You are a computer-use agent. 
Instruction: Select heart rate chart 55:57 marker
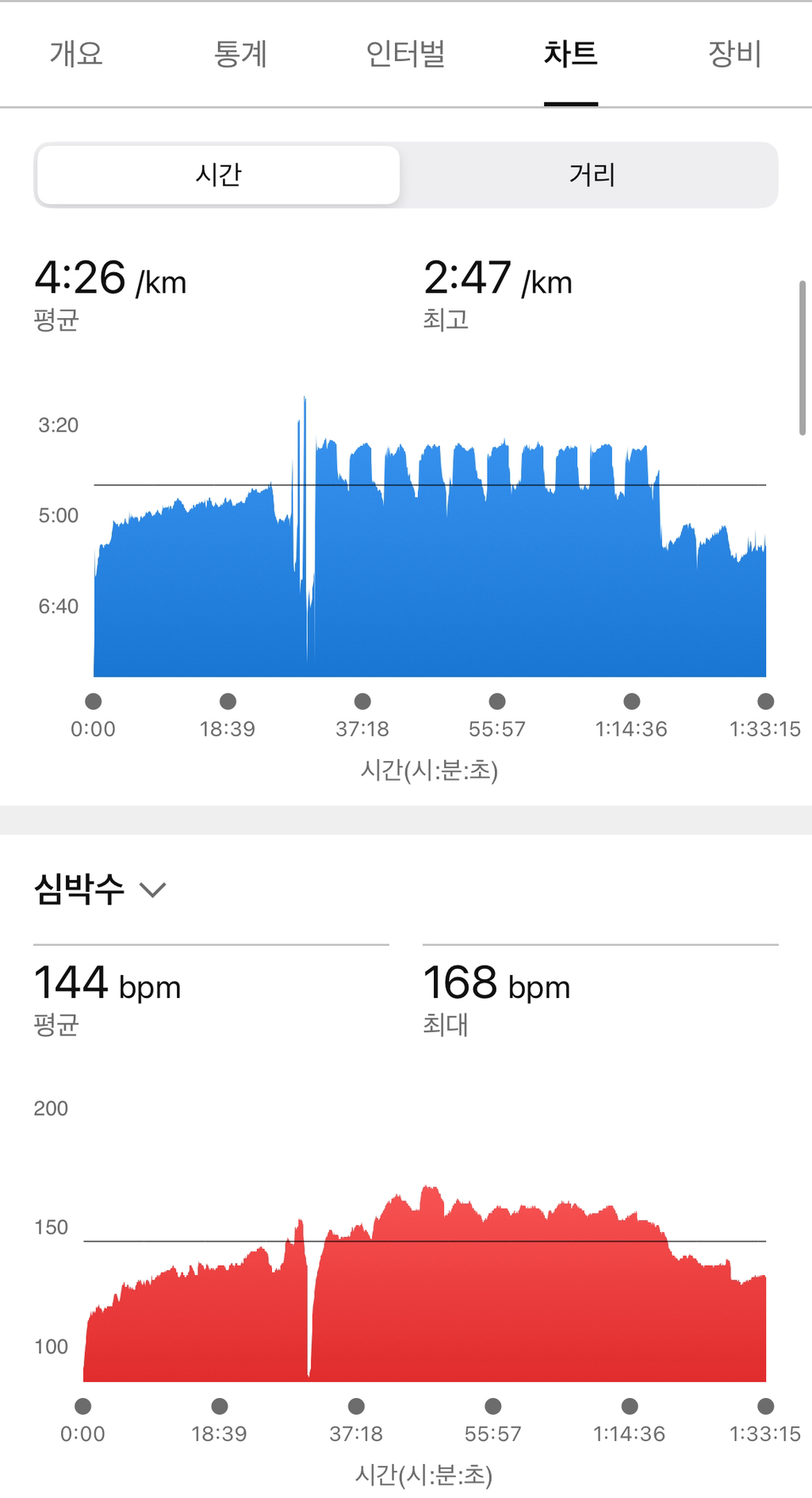[x=493, y=1407]
